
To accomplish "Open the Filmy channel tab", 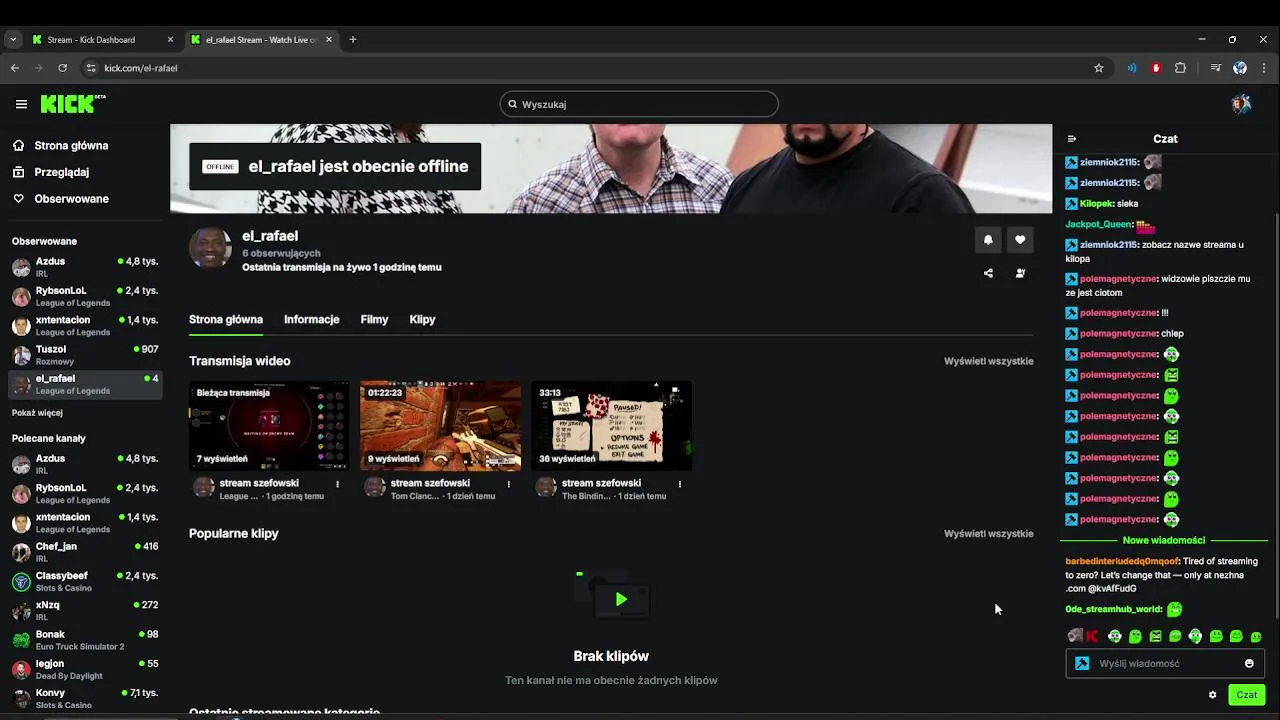I will [x=374, y=319].
